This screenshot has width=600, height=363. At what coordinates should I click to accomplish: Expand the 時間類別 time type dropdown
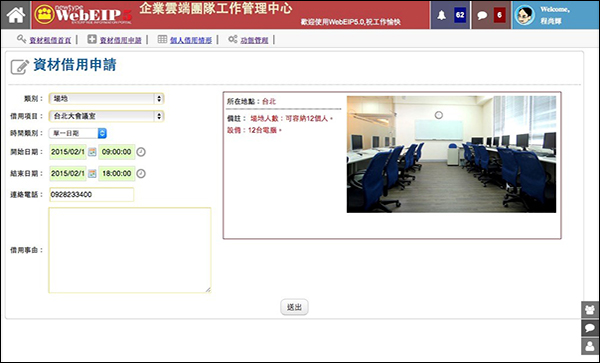(78, 133)
